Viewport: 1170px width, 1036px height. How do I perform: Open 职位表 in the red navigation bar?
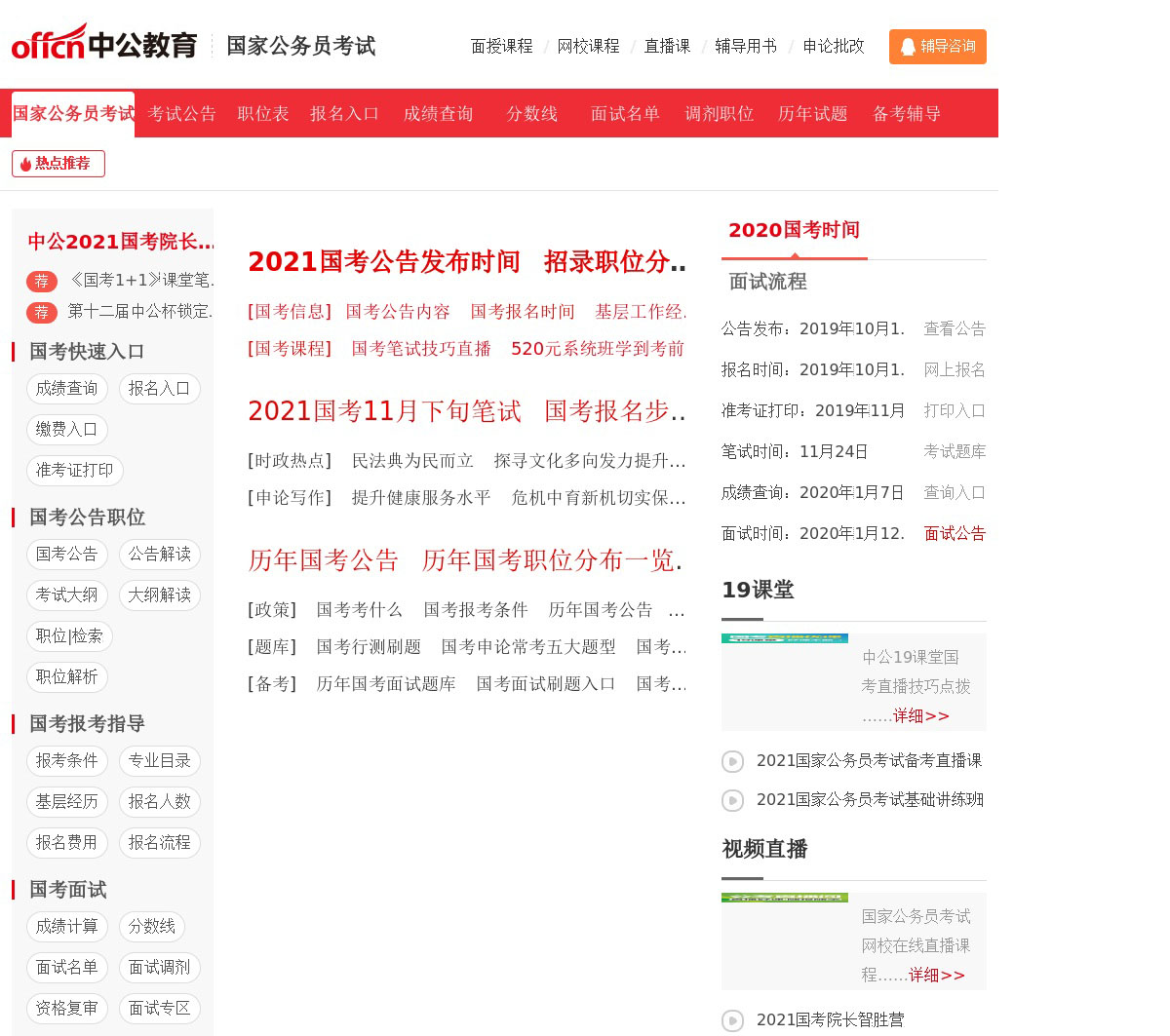coord(263,114)
